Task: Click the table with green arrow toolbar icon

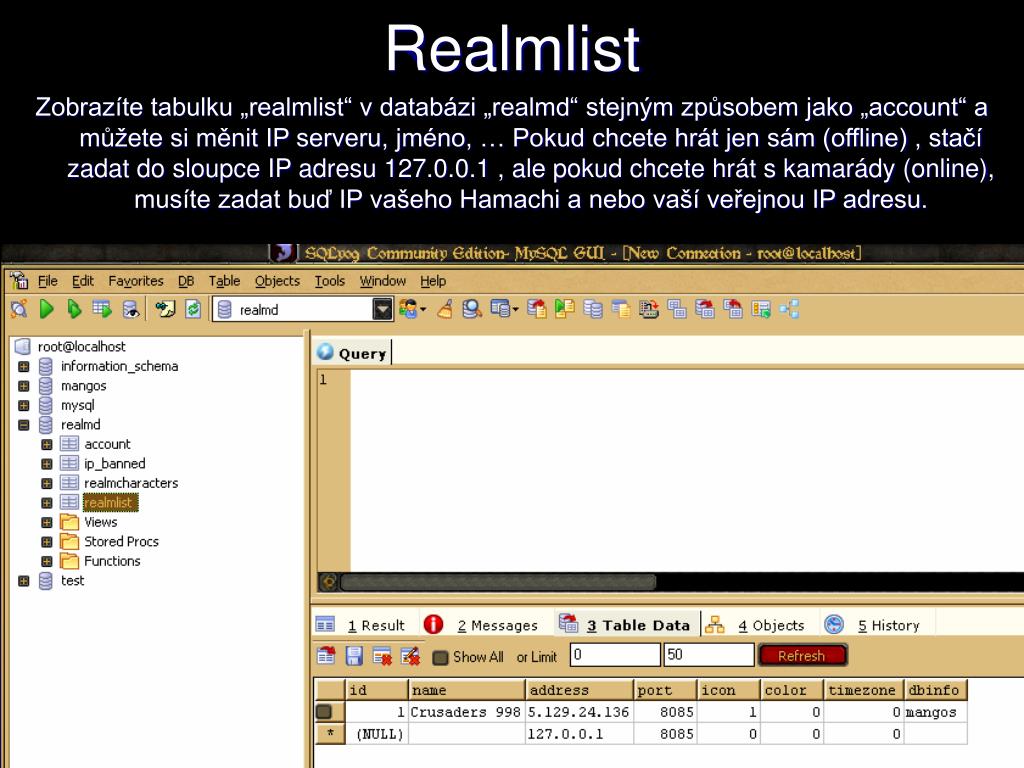Action: (761, 309)
